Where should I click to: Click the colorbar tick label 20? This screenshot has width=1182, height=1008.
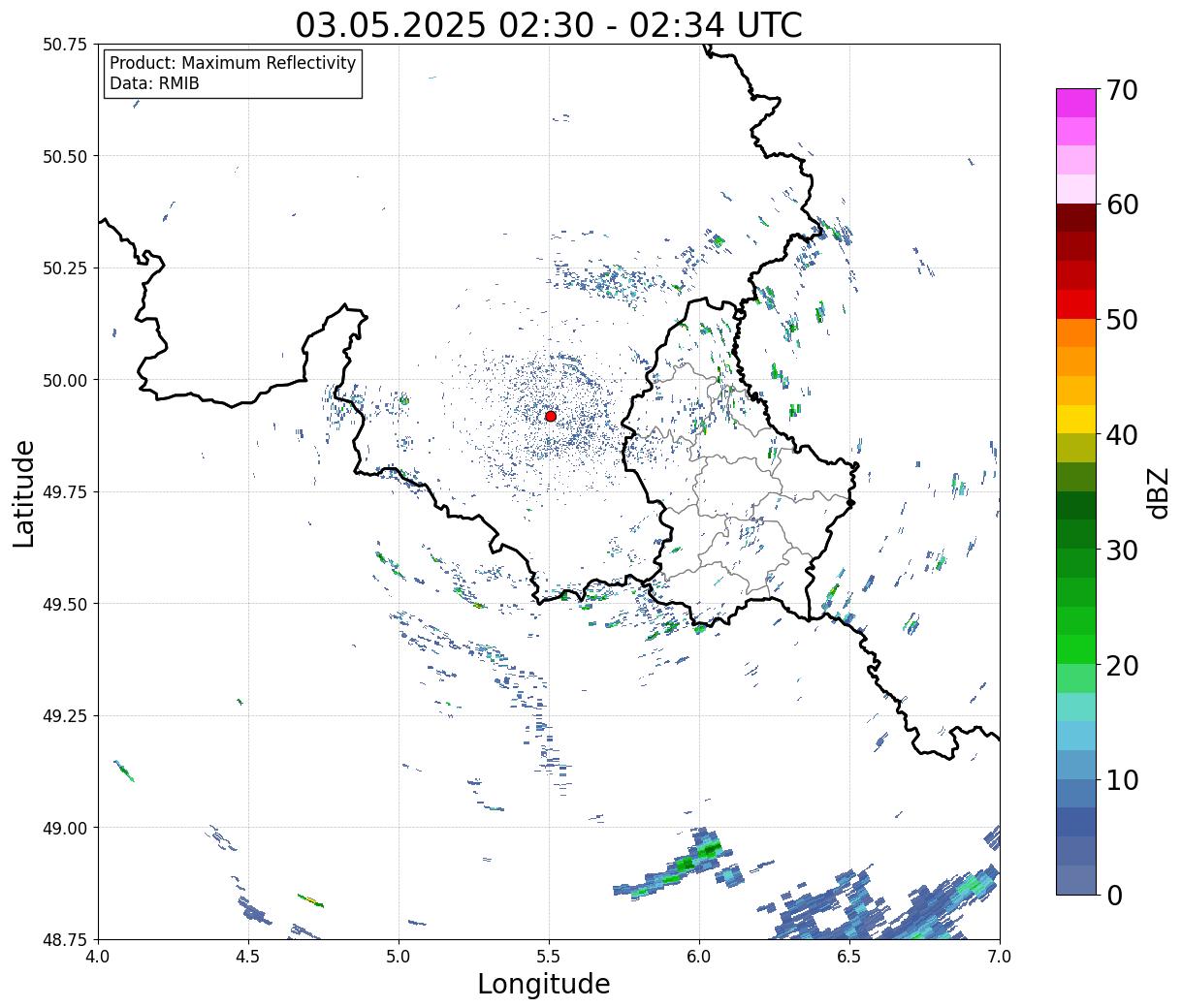click(x=1122, y=665)
